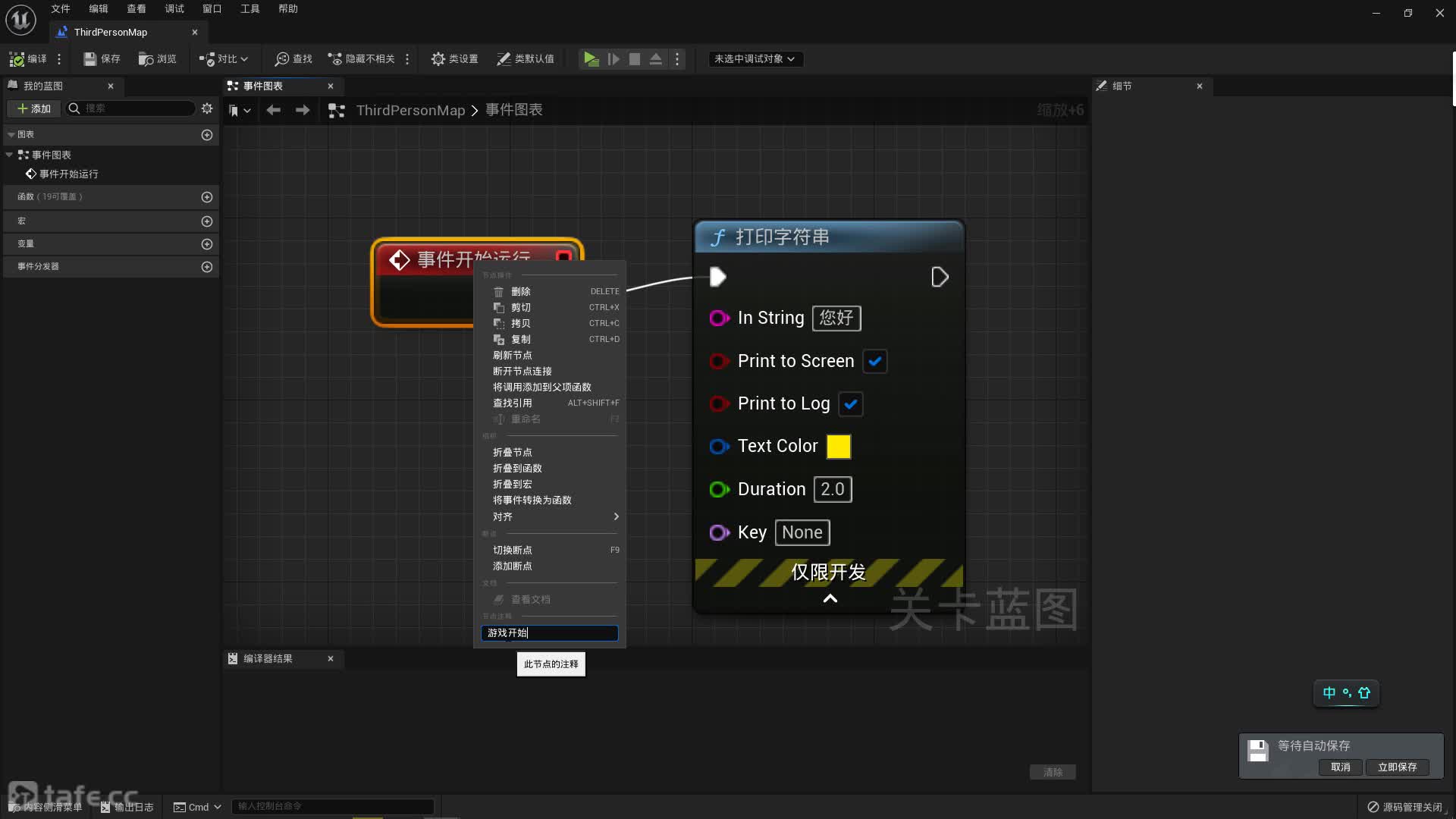Open compile options three-dot menu
The image size is (1456, 819).
point(59,58)
